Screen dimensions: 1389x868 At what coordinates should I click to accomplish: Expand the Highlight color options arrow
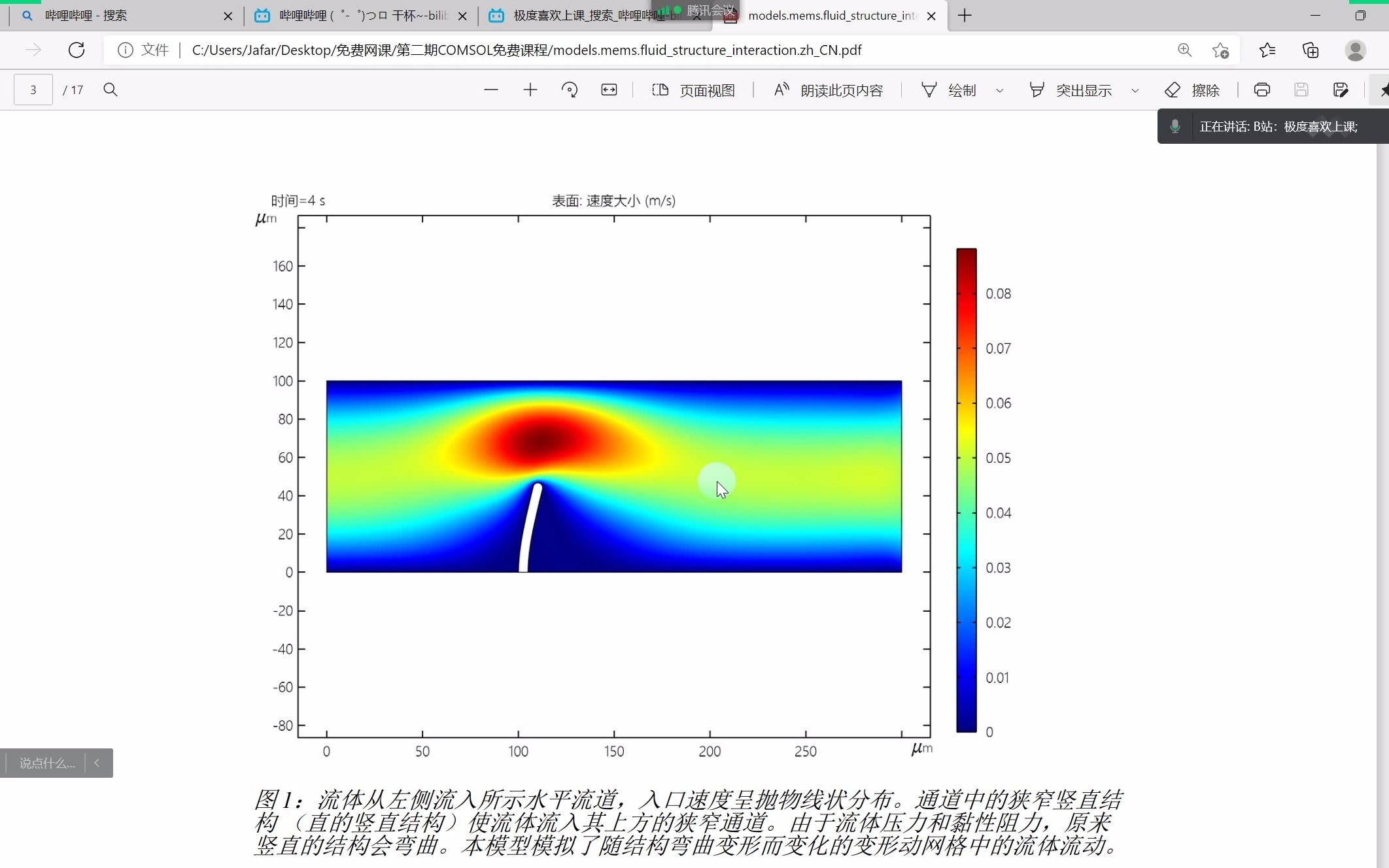[1135, 90]
